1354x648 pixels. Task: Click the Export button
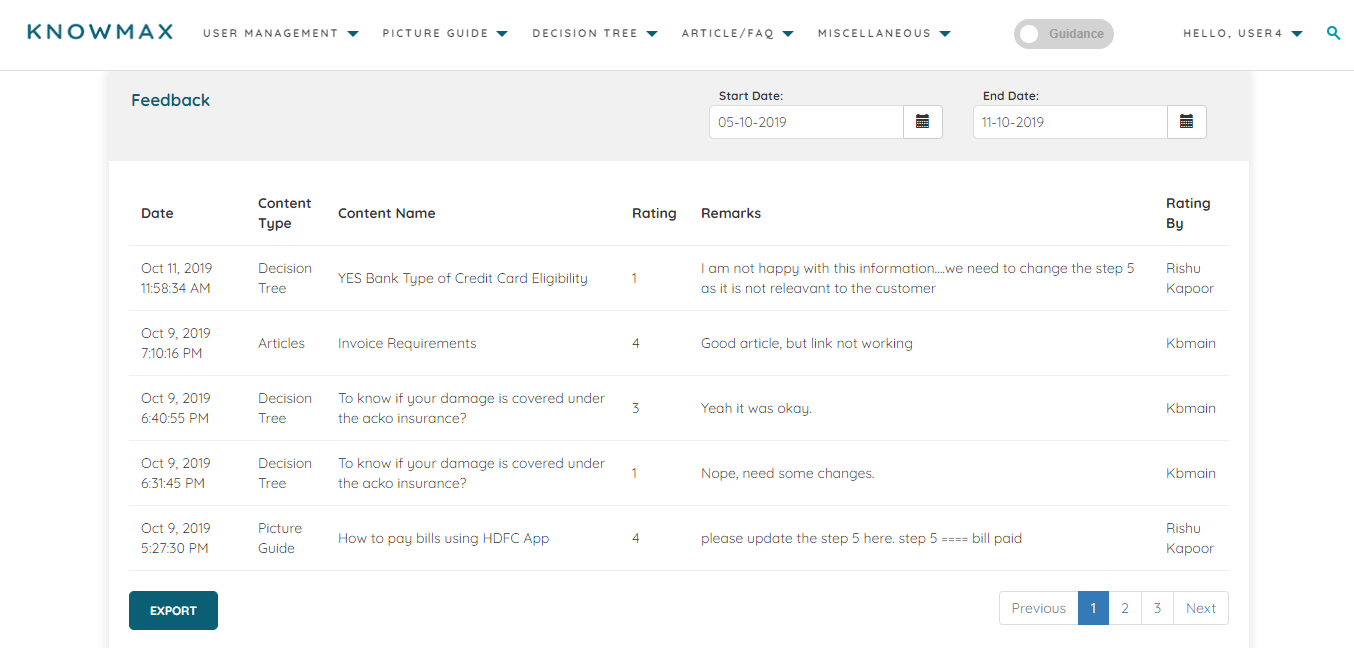tap(173, 611)
